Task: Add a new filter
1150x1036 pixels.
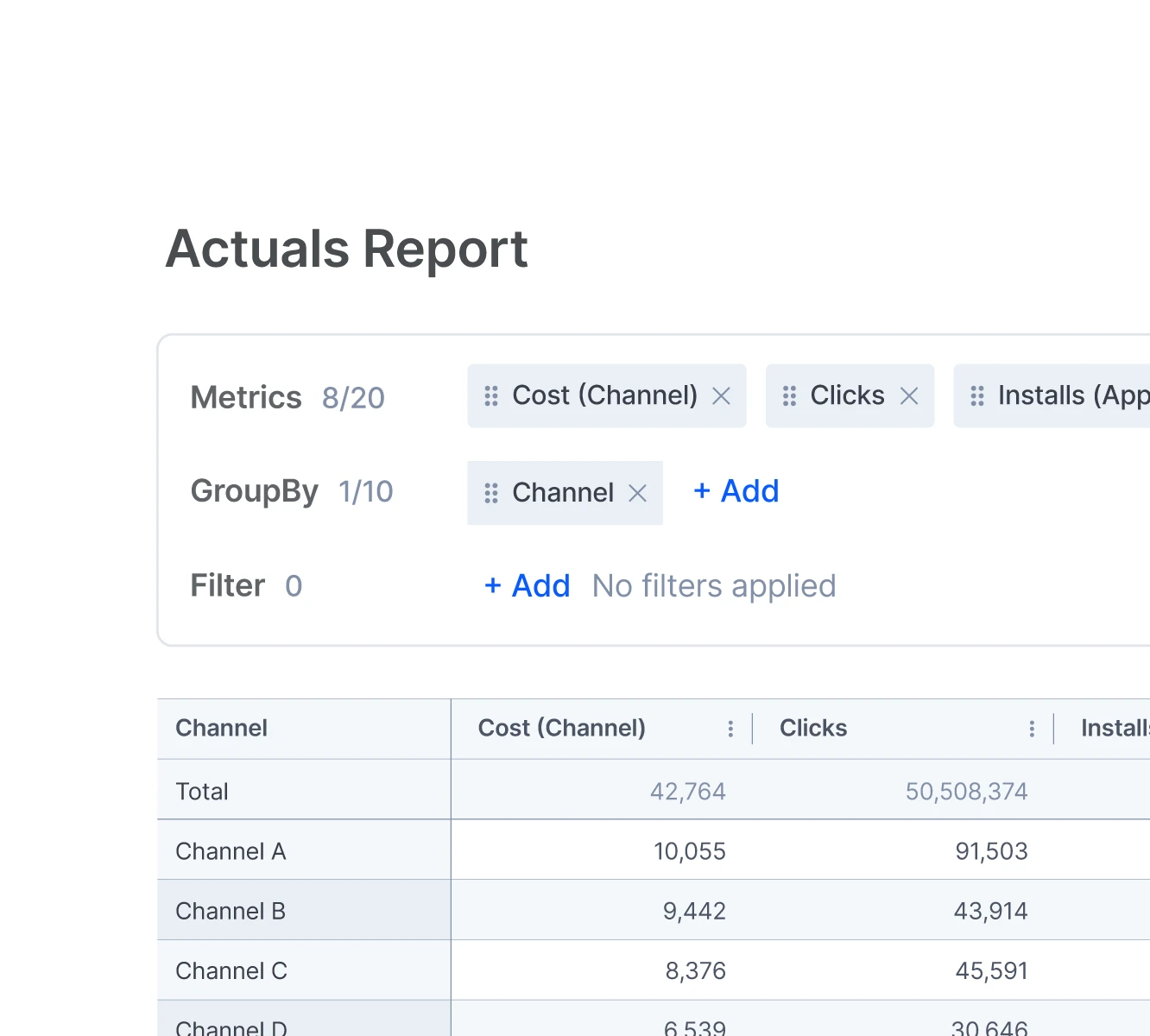Action: (x=528, y=586)
